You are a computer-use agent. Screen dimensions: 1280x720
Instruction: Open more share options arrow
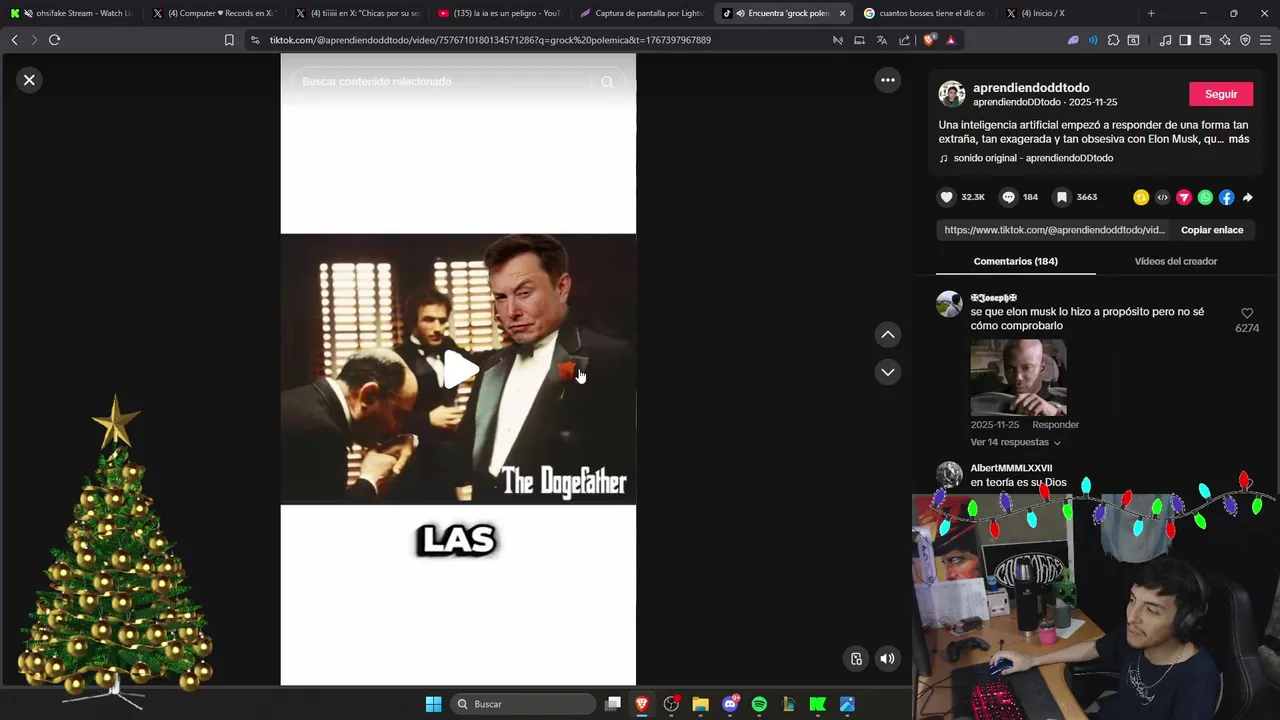click(1247, 198)
